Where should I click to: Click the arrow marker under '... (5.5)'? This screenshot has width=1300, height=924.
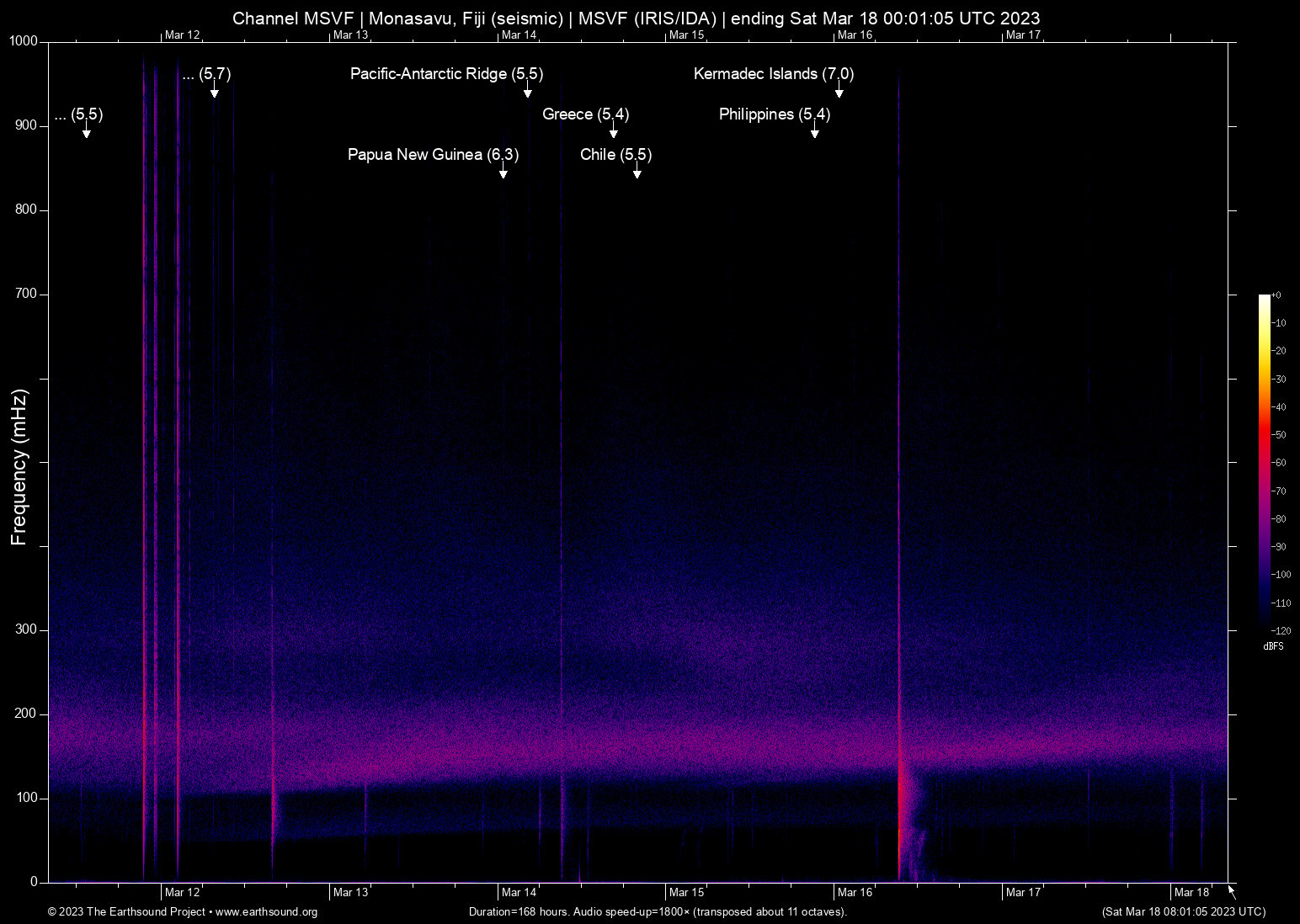coord(86,131)
